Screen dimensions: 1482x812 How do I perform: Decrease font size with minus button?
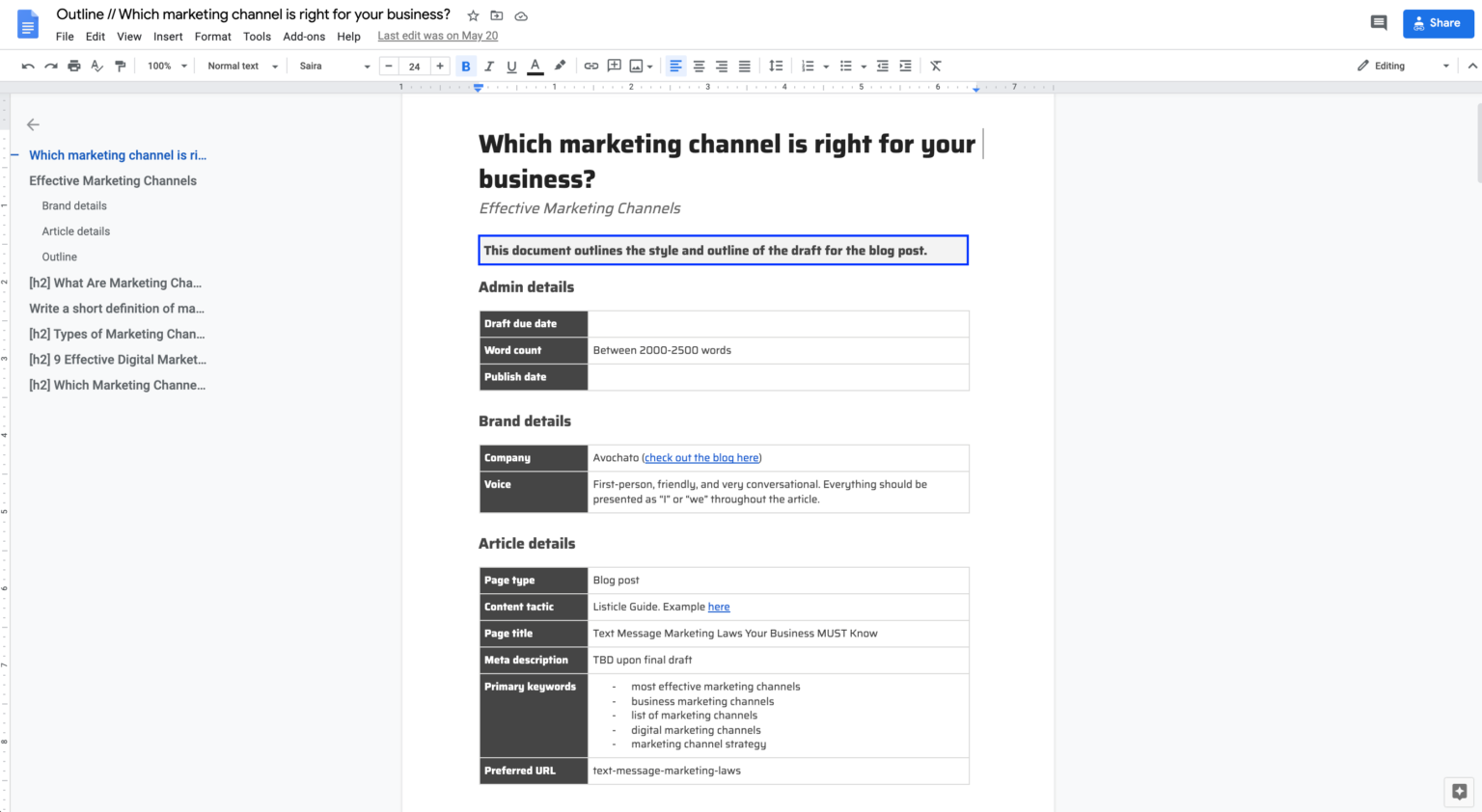coord(388,66)
